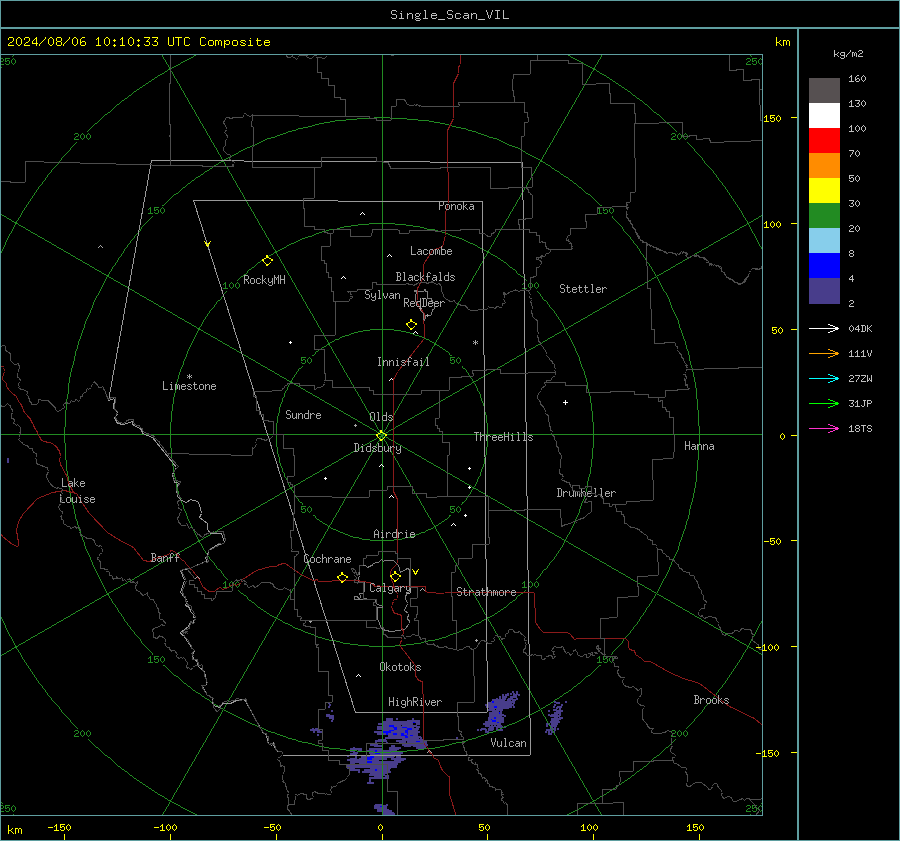Click the Olds town label
The width and height of the screenshot is (900, 841).
coord(381,417)
